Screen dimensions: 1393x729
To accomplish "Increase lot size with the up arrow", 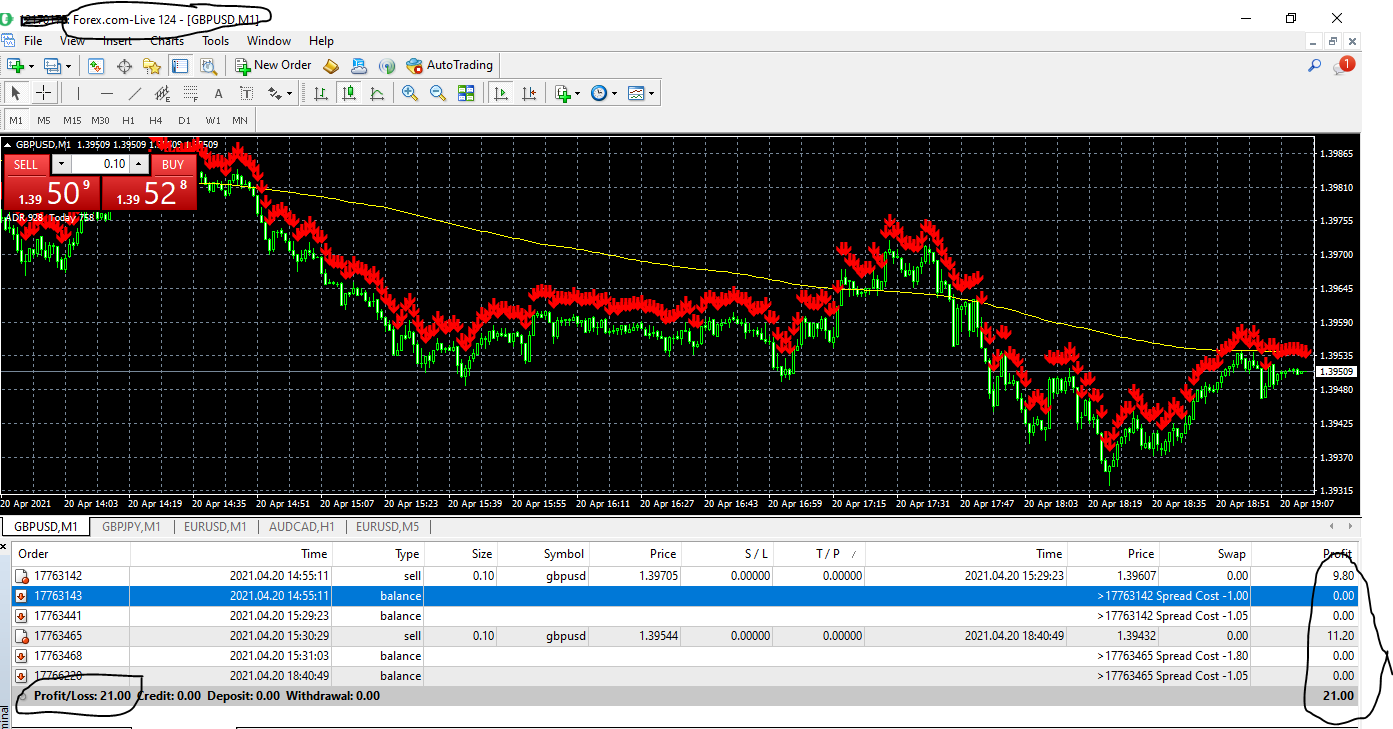I will tap(138, 164).
